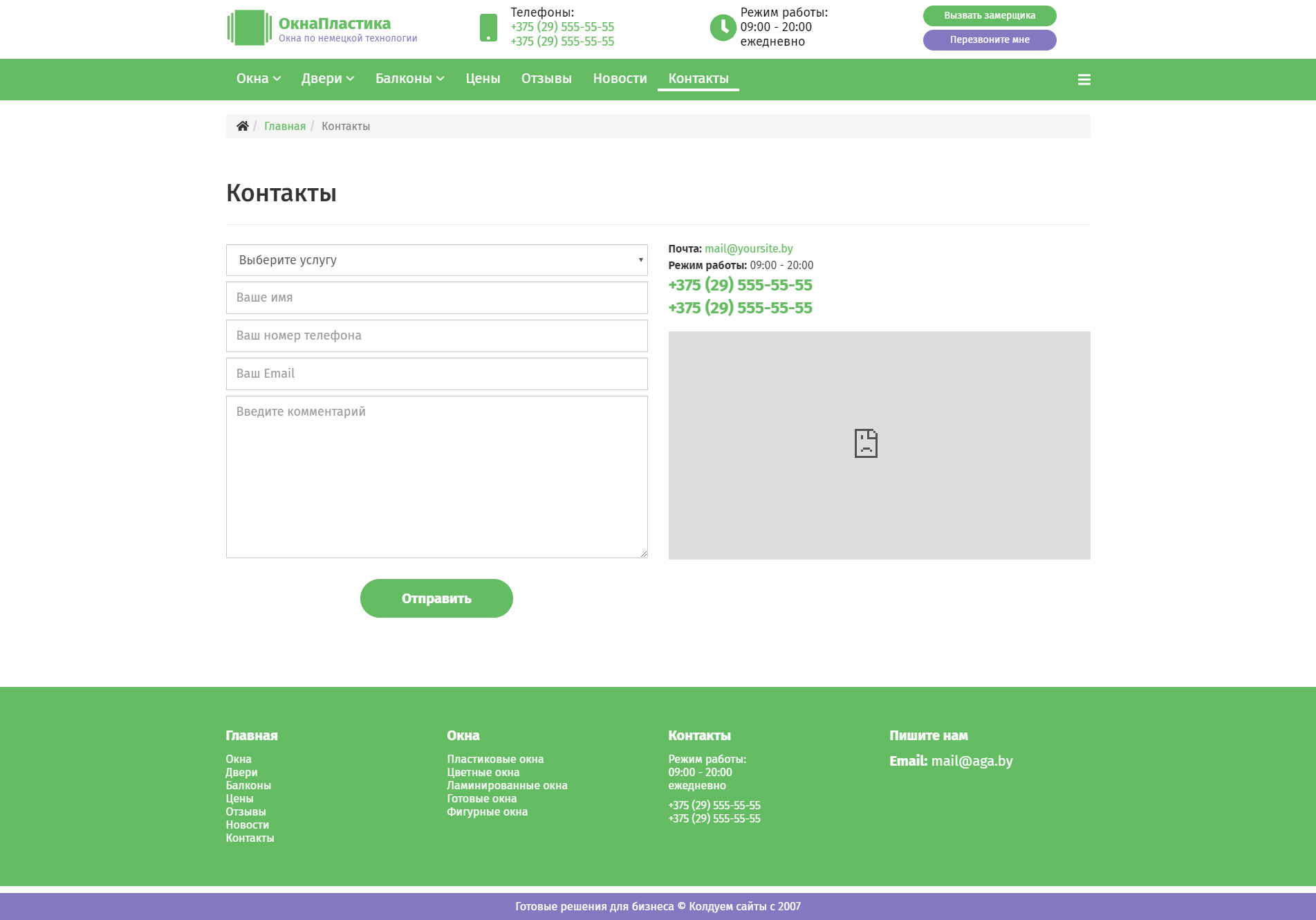Expand the Двери navigation dropdown
The width and height of the screenshot is (1316, 920).
click(x=327, y=79)
